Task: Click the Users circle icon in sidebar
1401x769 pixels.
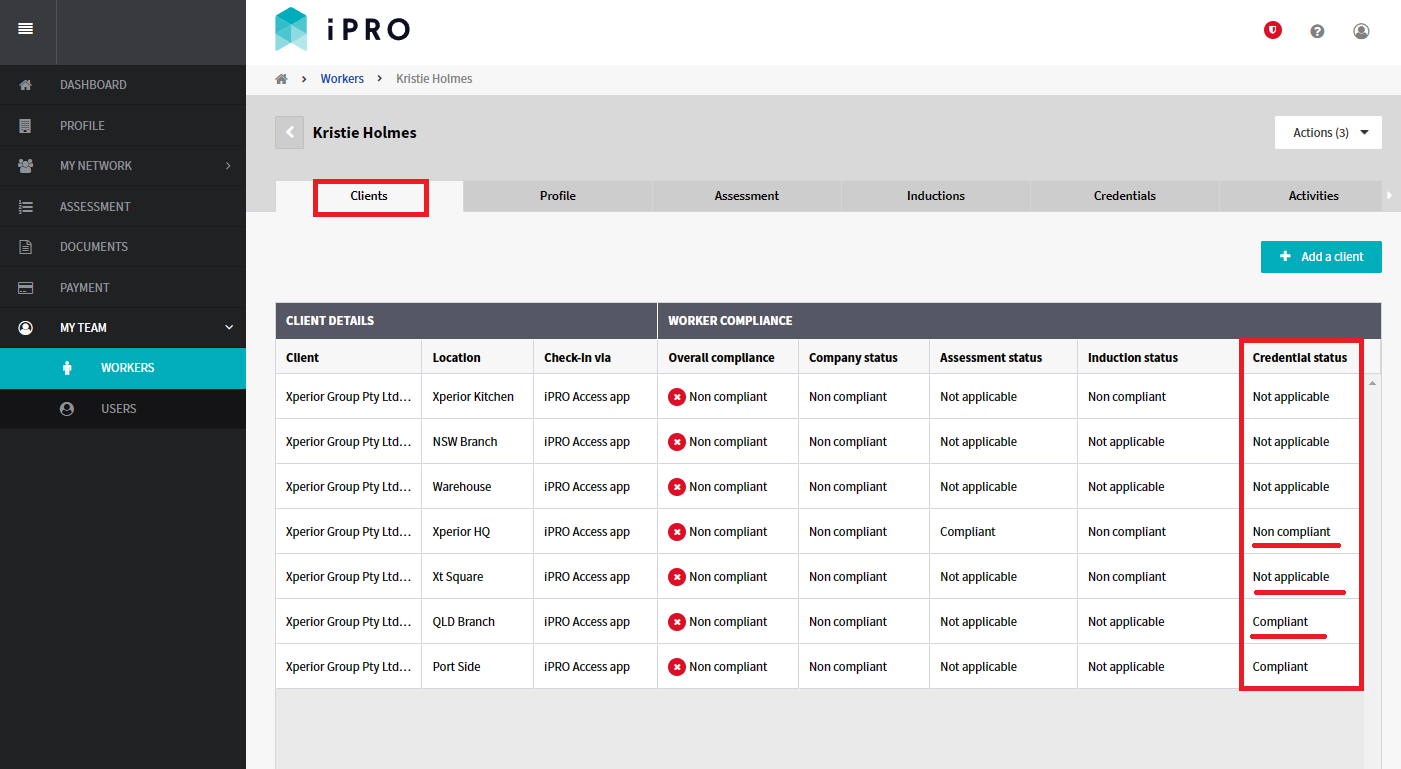Action: click(67, 409)
